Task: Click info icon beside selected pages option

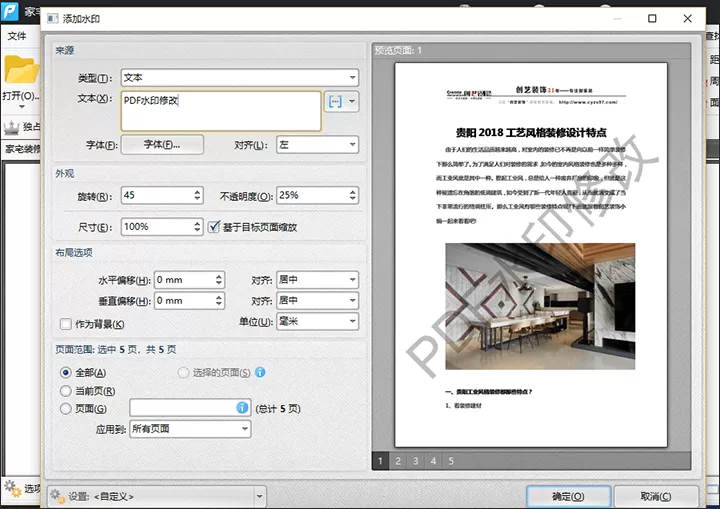Action: (260, 372)
